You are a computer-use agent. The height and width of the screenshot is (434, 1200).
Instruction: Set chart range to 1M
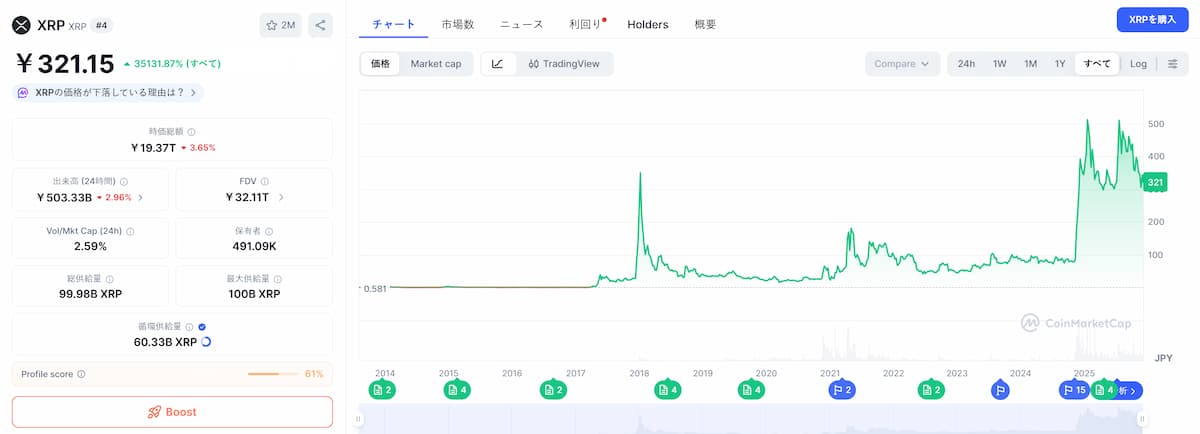pos(1030,63)
